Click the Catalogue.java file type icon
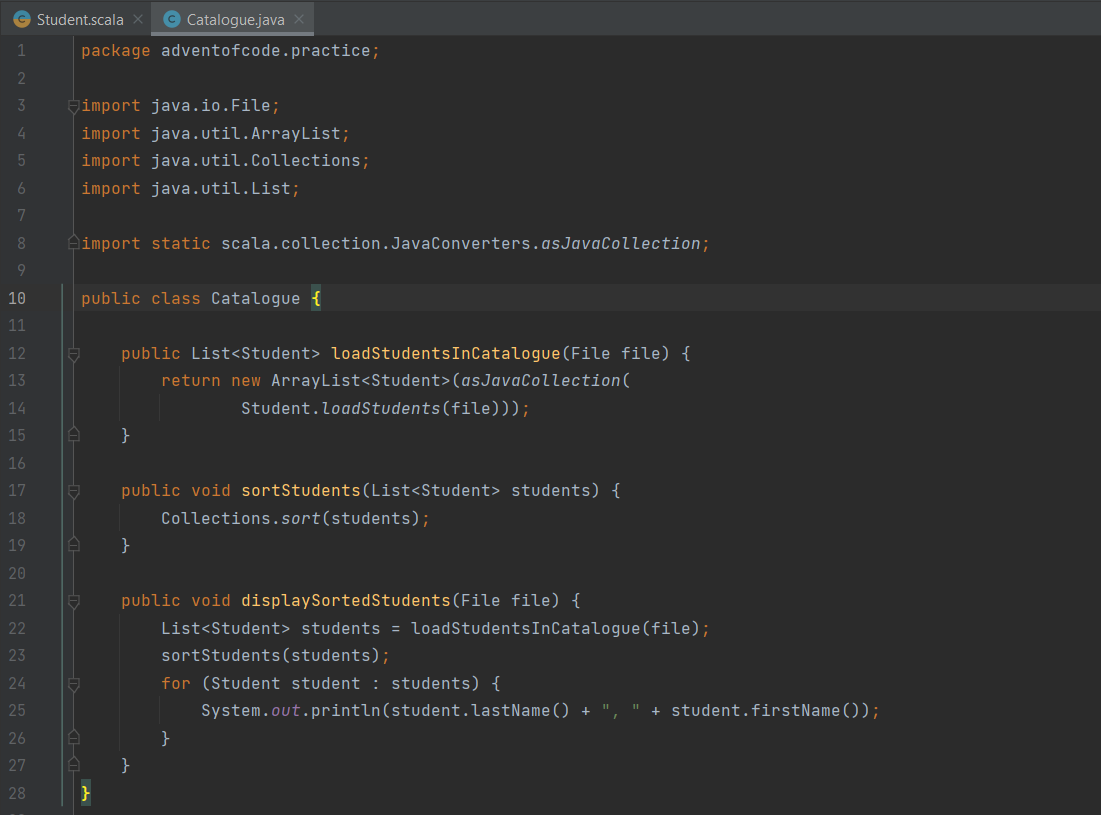Screen dimensions: 1101x815 [171, 20]
